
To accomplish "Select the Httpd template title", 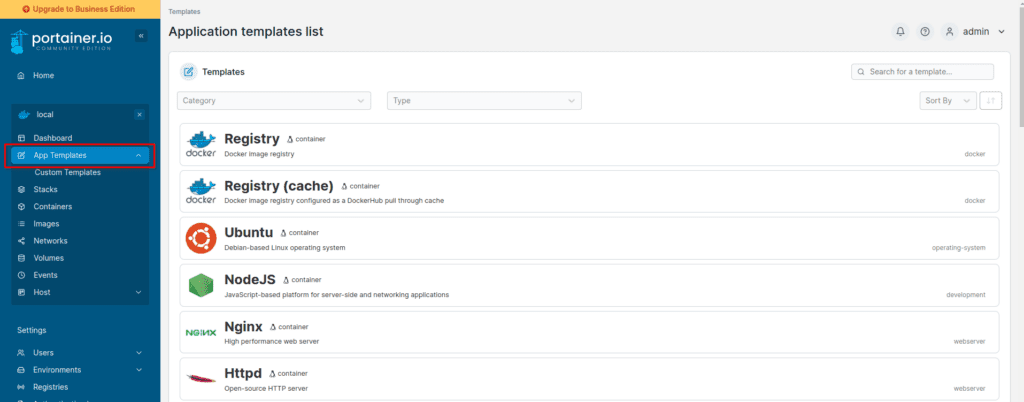I will [243, 374].
